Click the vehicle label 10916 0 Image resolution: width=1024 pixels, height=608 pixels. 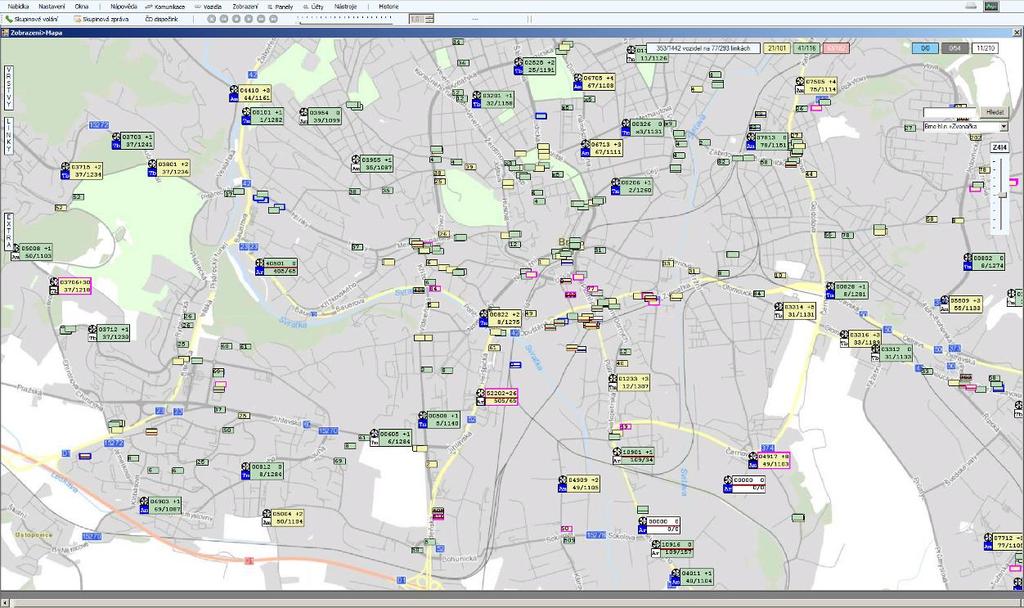click(677, 548)
